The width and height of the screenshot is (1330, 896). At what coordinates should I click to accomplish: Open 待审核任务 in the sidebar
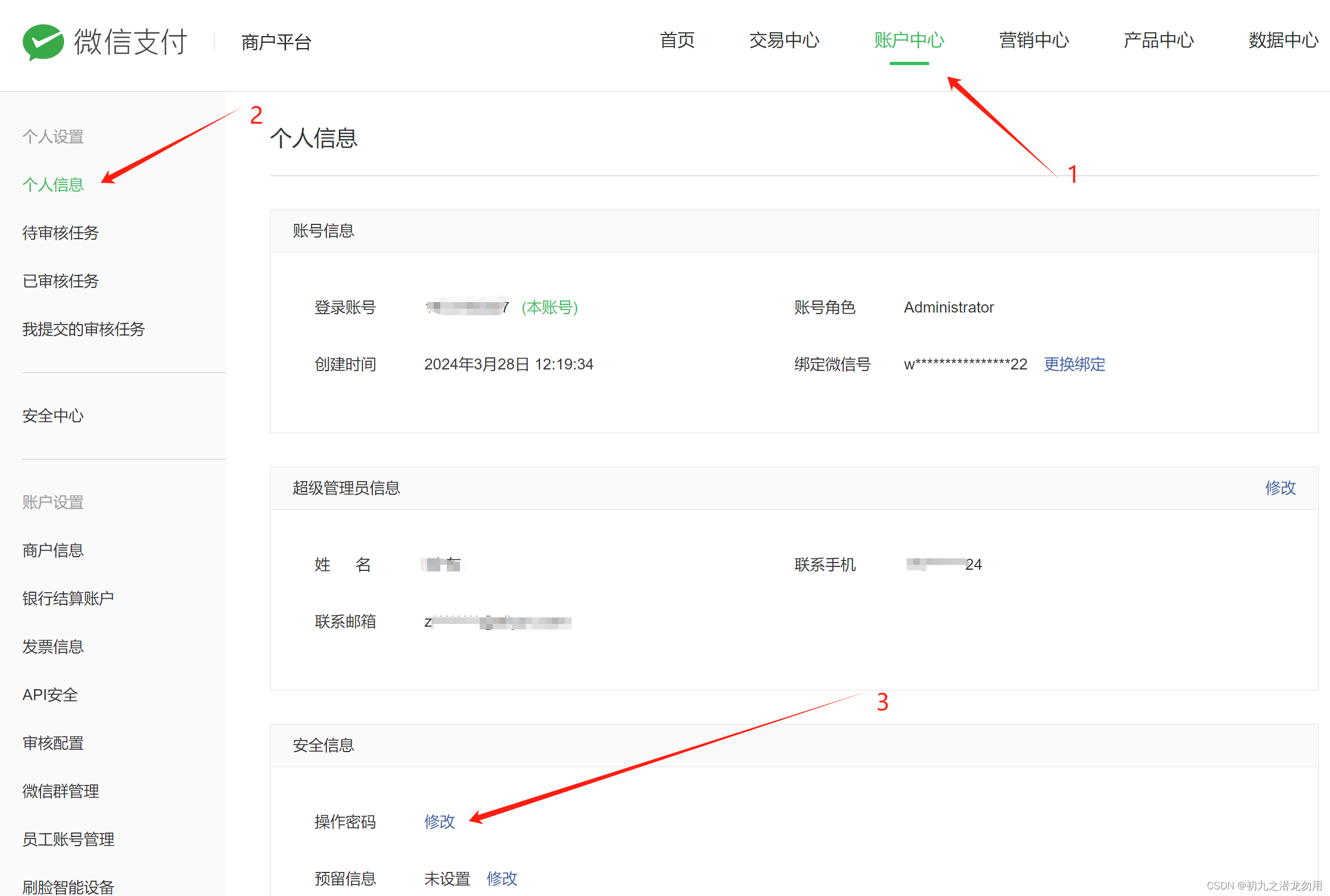pos(61,233)
